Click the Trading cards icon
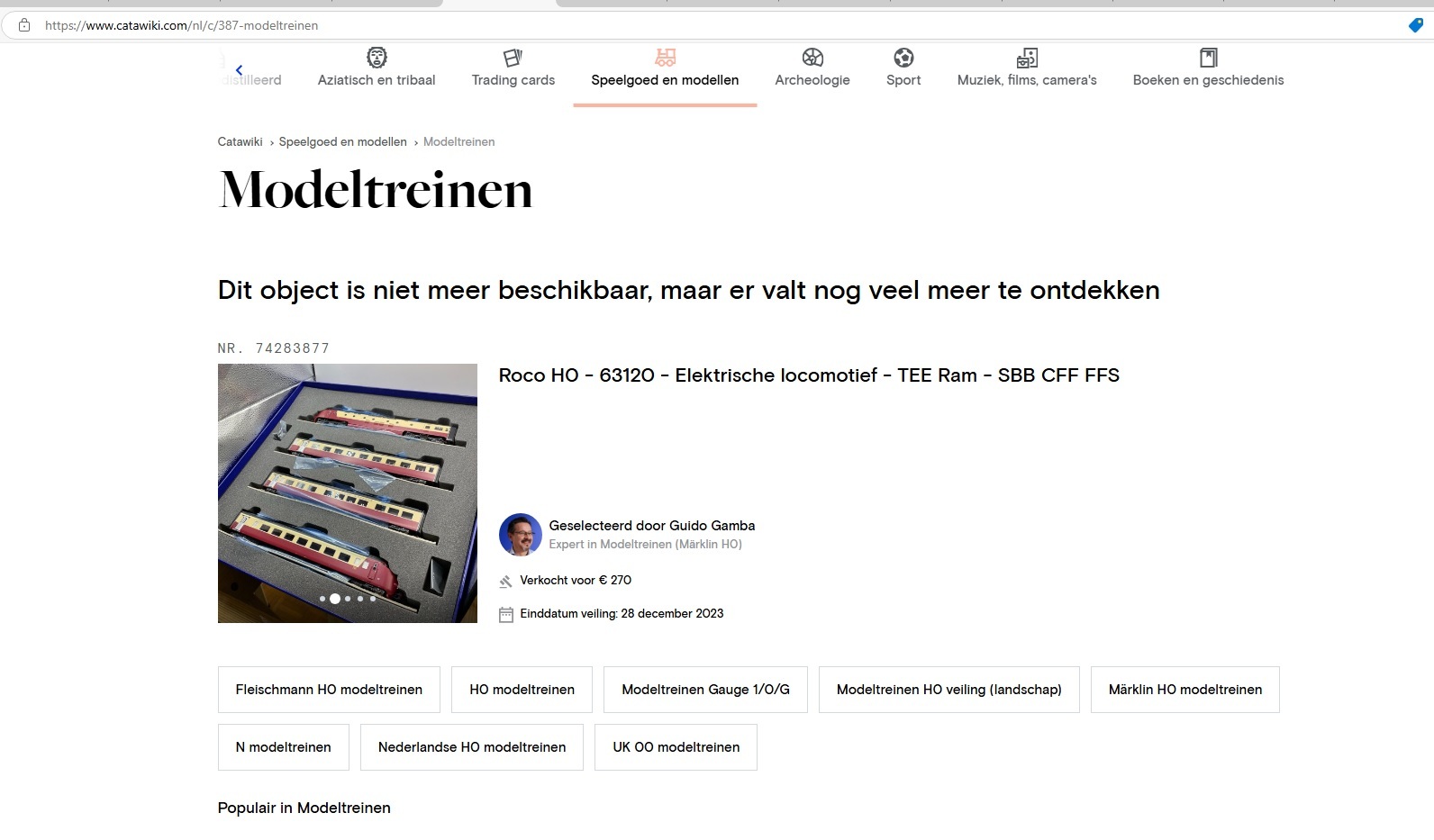Viewport: 1434px width, 840px height. 513,58
